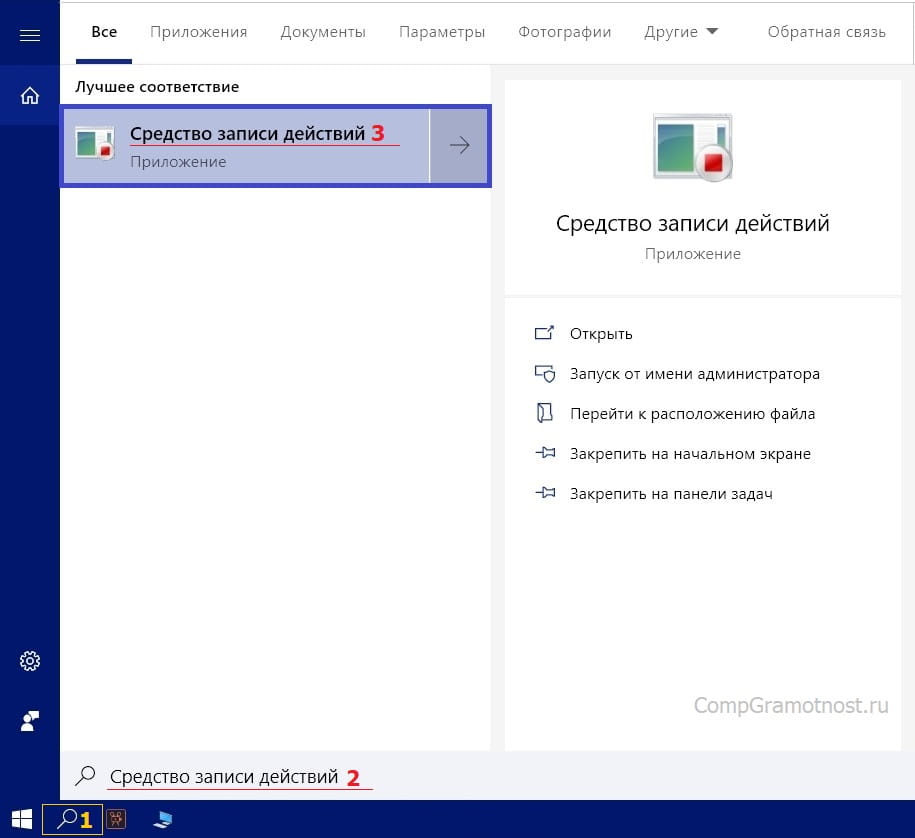Open search settings via the gear icon
Viewport: 915px width, 838px height.
30,661
